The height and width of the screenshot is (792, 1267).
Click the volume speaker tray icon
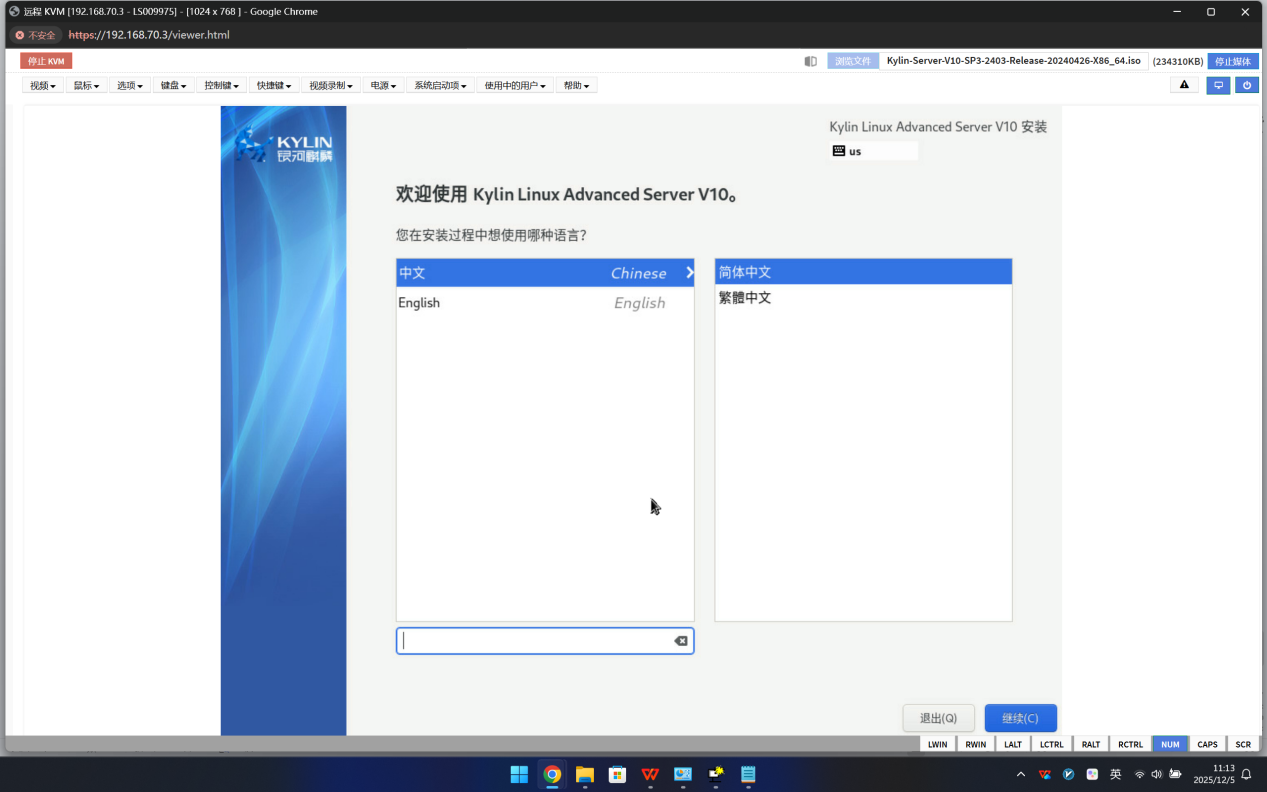click(x=1157, y=774)
